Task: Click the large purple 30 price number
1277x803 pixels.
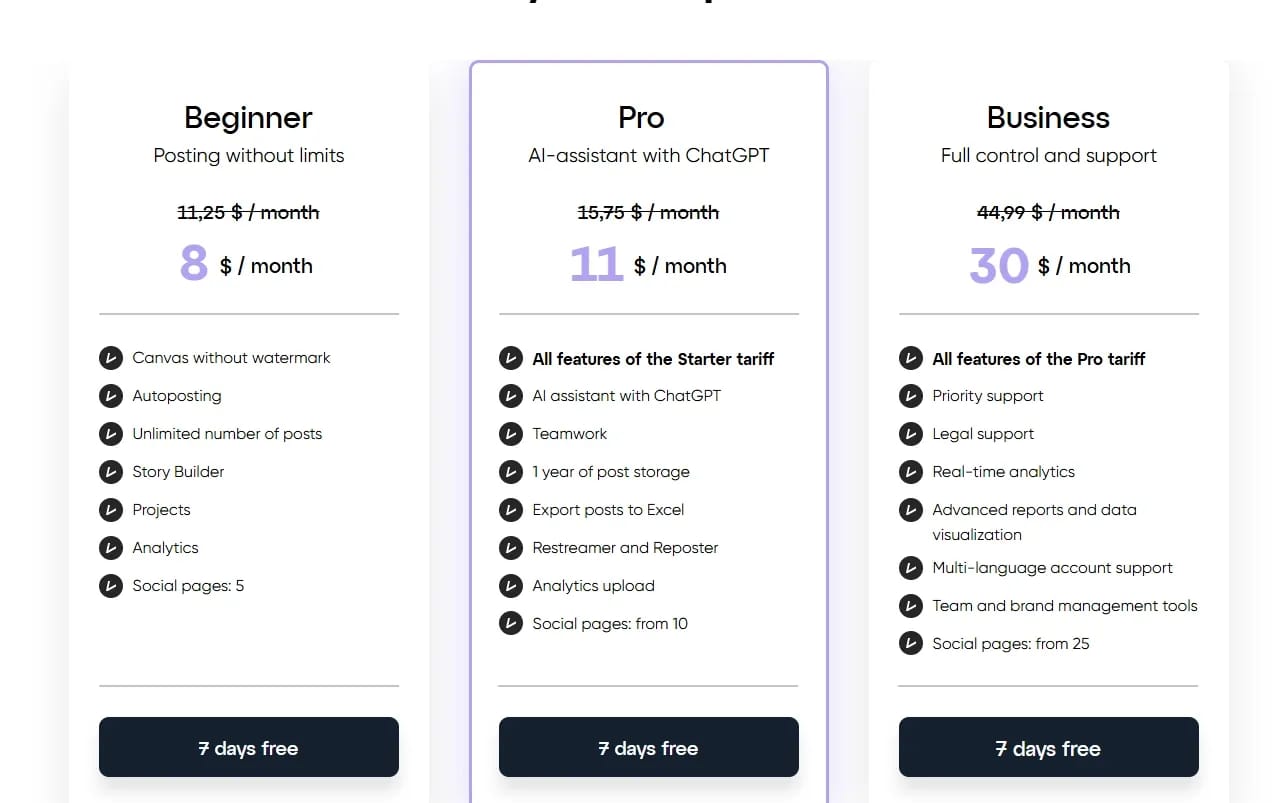Action: (x=999, y=265)
